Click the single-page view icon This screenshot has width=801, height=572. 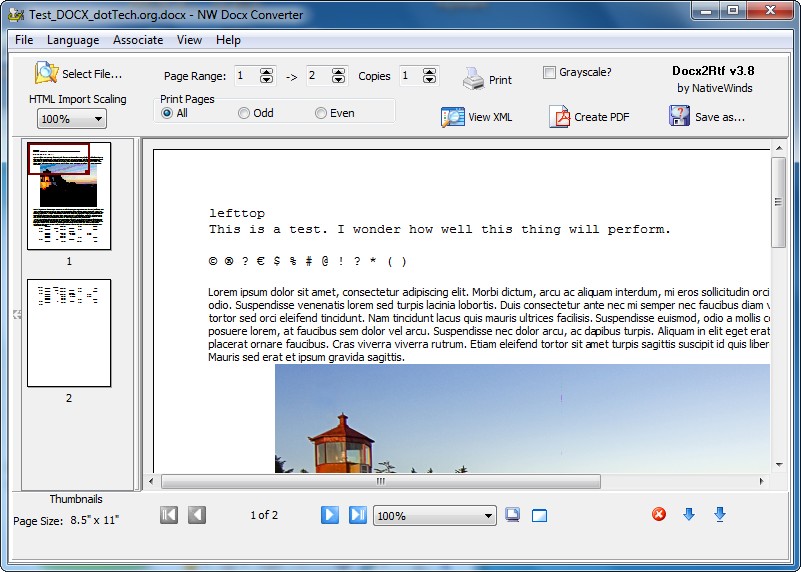coord(540,516)
